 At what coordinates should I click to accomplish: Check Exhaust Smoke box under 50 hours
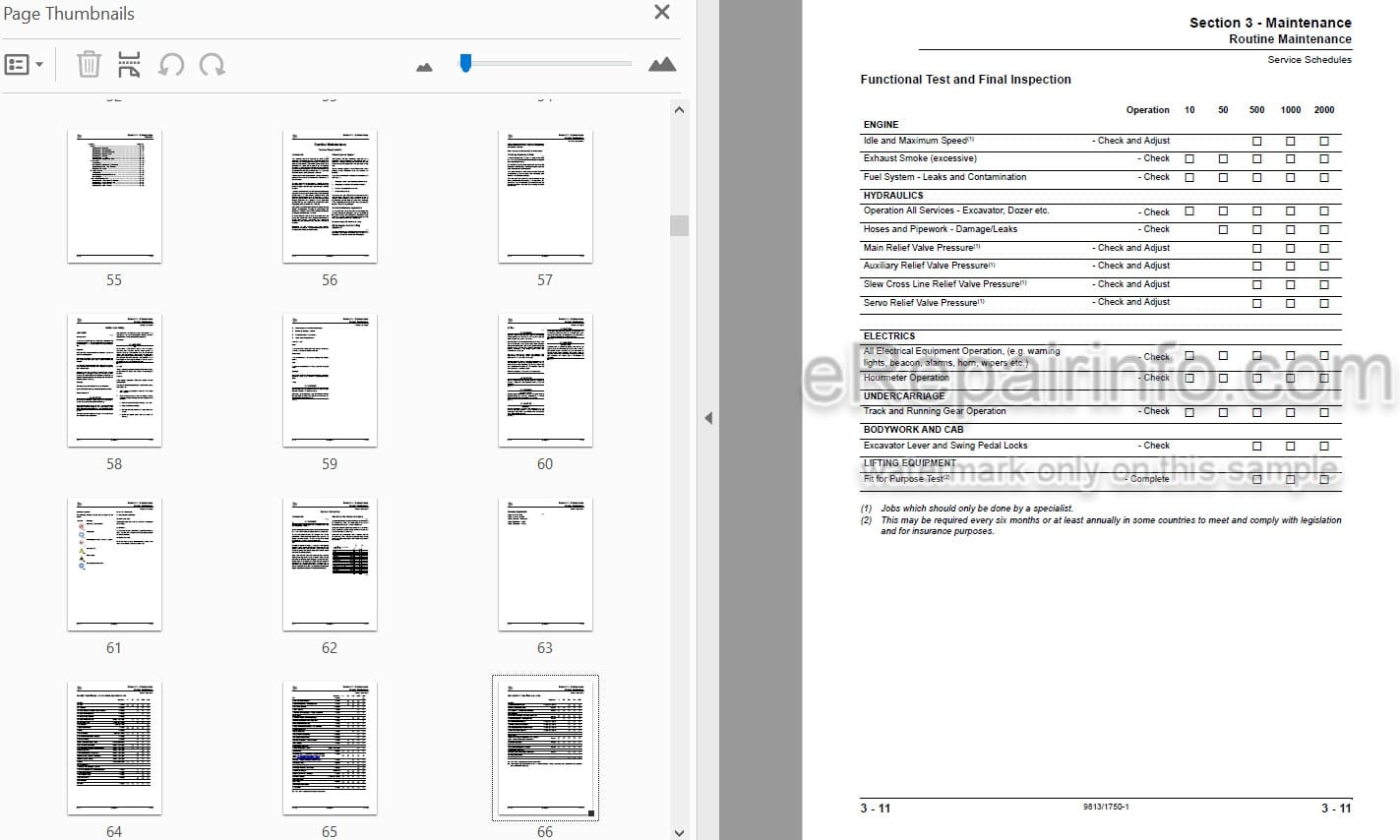click(1223, 158)
